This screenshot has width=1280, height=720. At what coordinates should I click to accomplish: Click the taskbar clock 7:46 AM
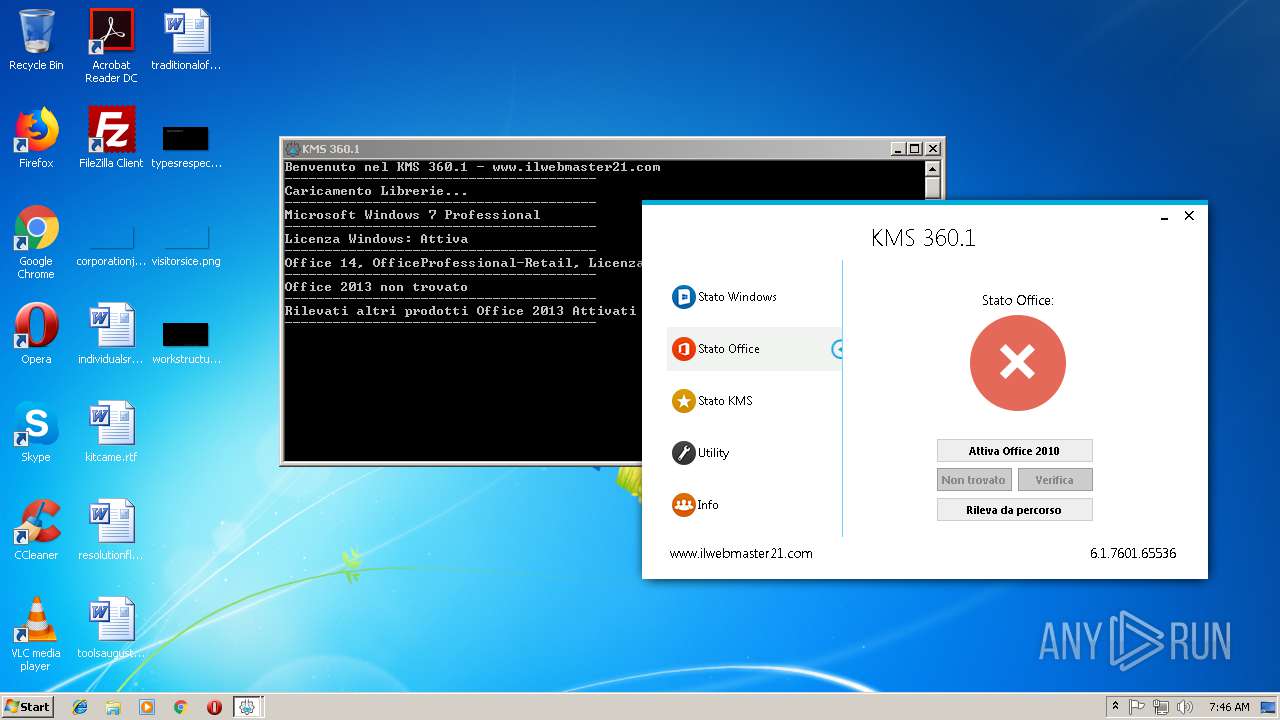point(1229,706)
